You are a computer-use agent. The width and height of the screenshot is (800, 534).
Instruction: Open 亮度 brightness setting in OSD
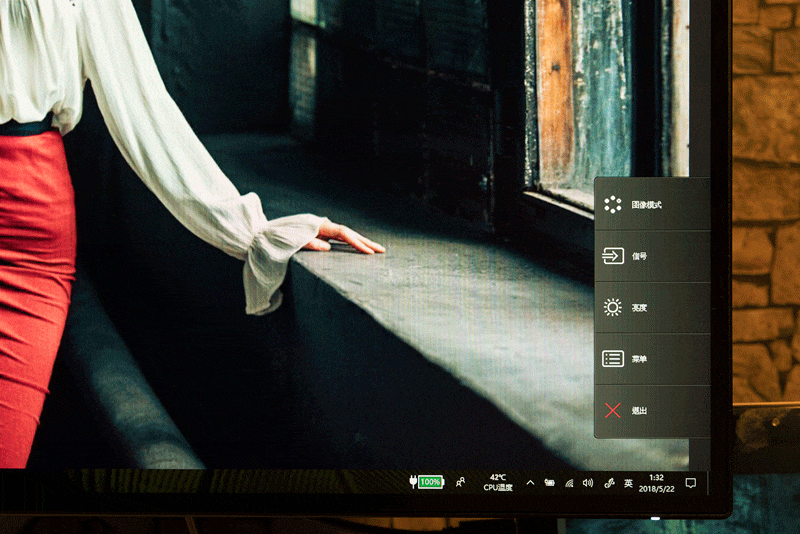[x=652, y=308]
